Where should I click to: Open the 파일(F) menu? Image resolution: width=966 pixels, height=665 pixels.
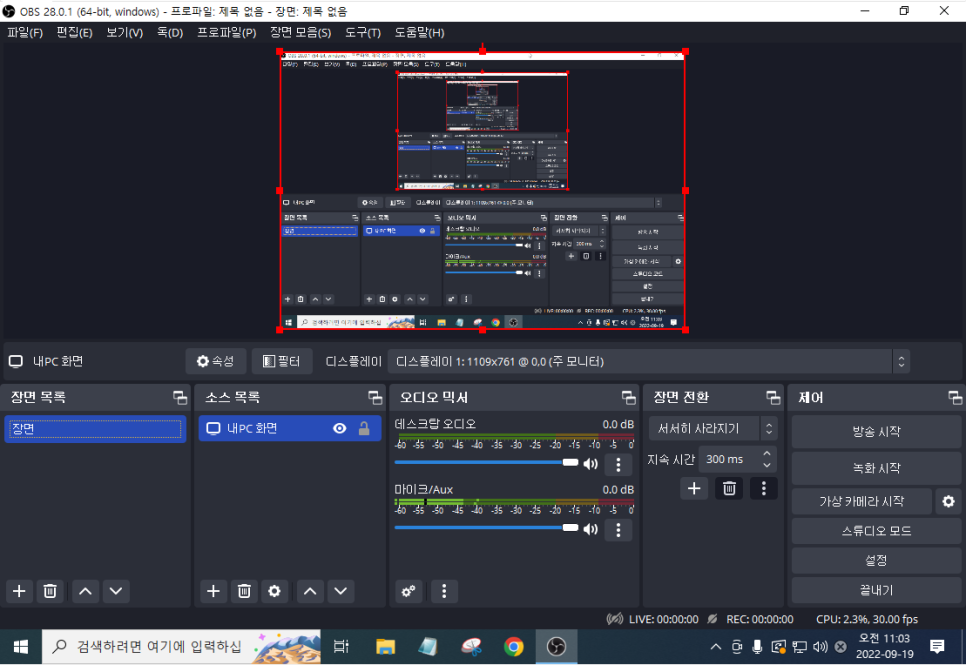coord(25,33)
